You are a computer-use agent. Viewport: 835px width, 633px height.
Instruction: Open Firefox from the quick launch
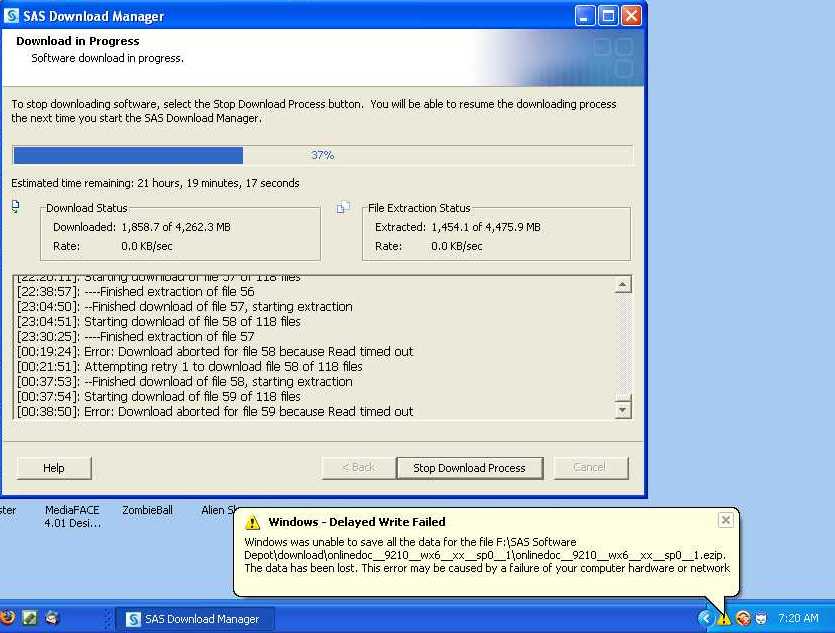(x=7, y=618)
